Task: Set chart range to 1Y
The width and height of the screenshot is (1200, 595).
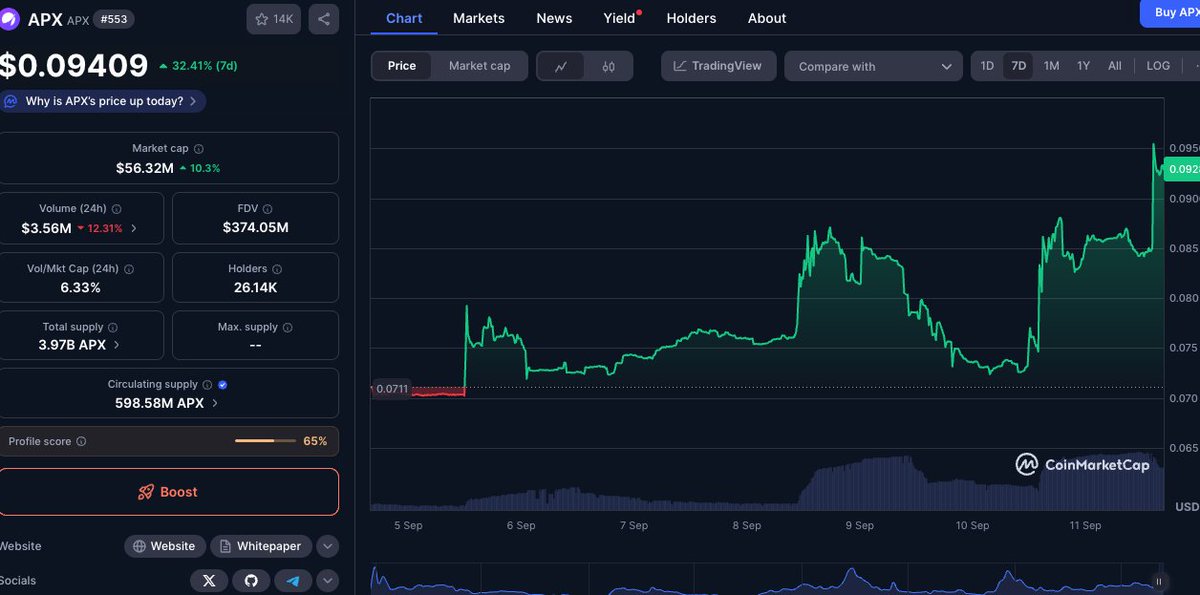Action: 1083,66
